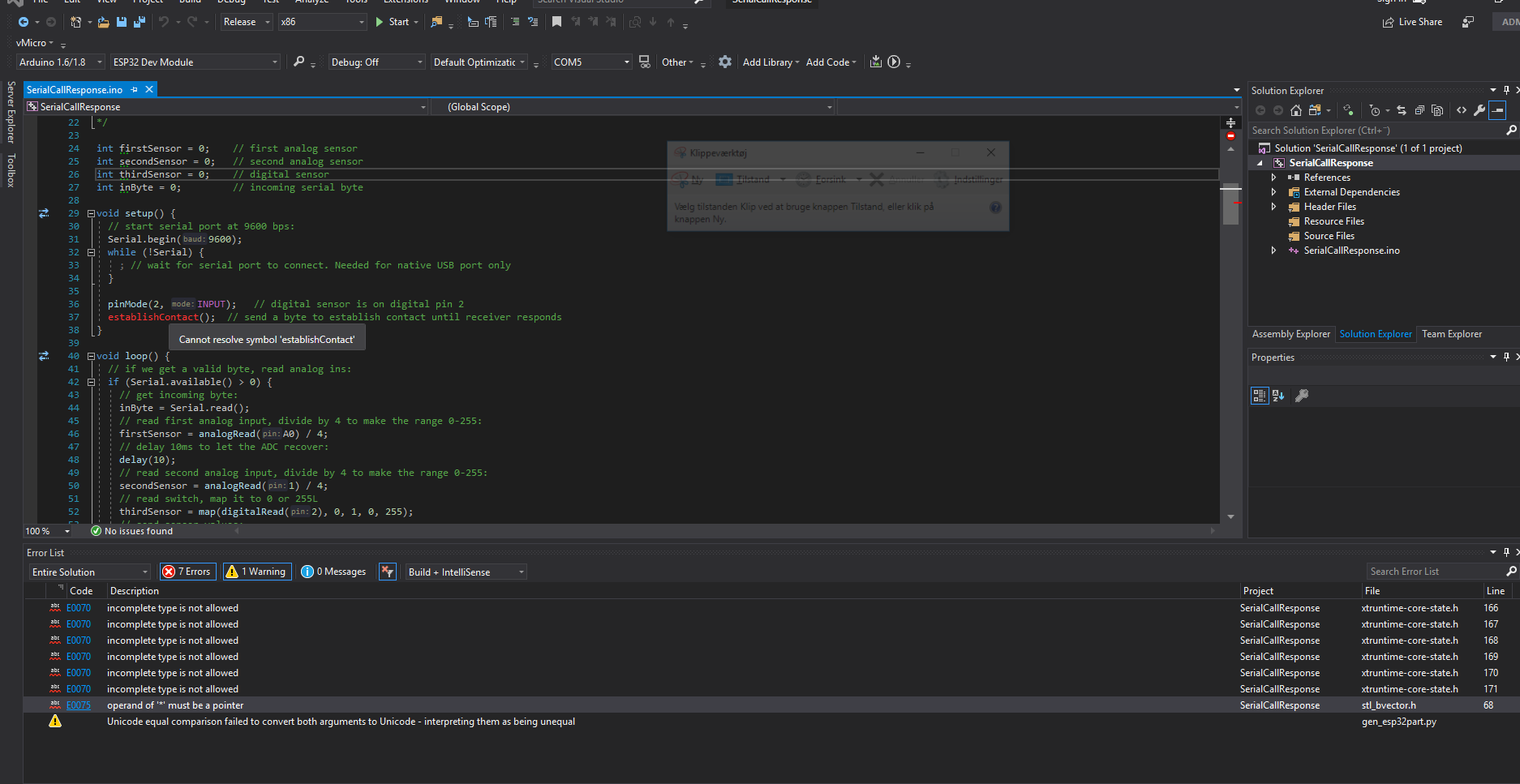Click the Open File folder icon
This screenshot has height=784, width=1520.
tap(103, 22)
